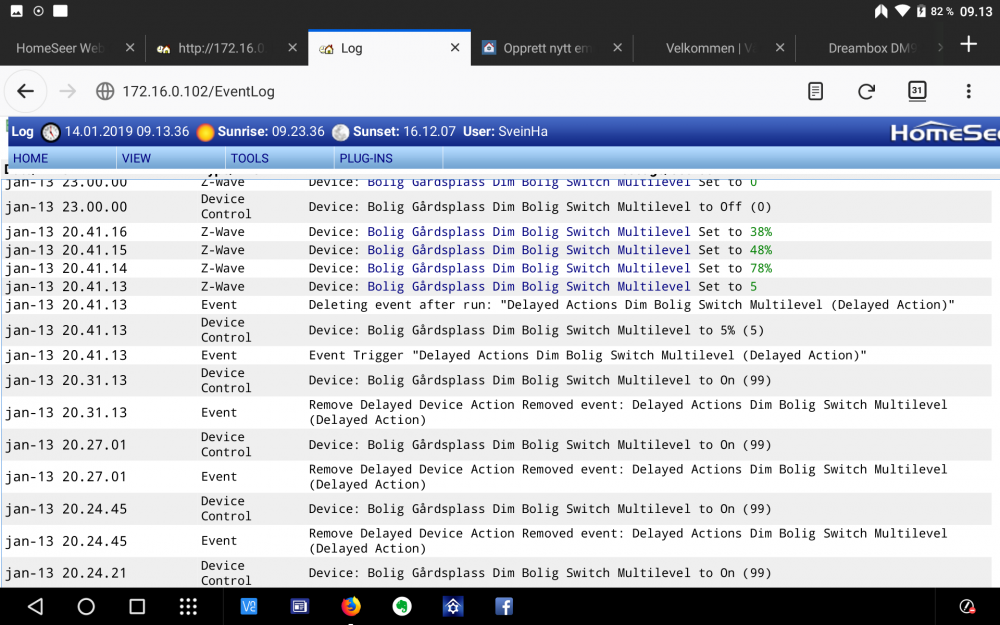Click the site information globe icon

pos(105,91)
